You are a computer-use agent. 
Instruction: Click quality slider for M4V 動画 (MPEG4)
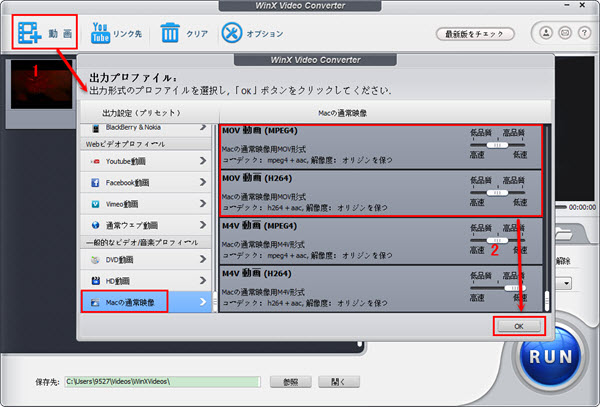coord(497,240)
